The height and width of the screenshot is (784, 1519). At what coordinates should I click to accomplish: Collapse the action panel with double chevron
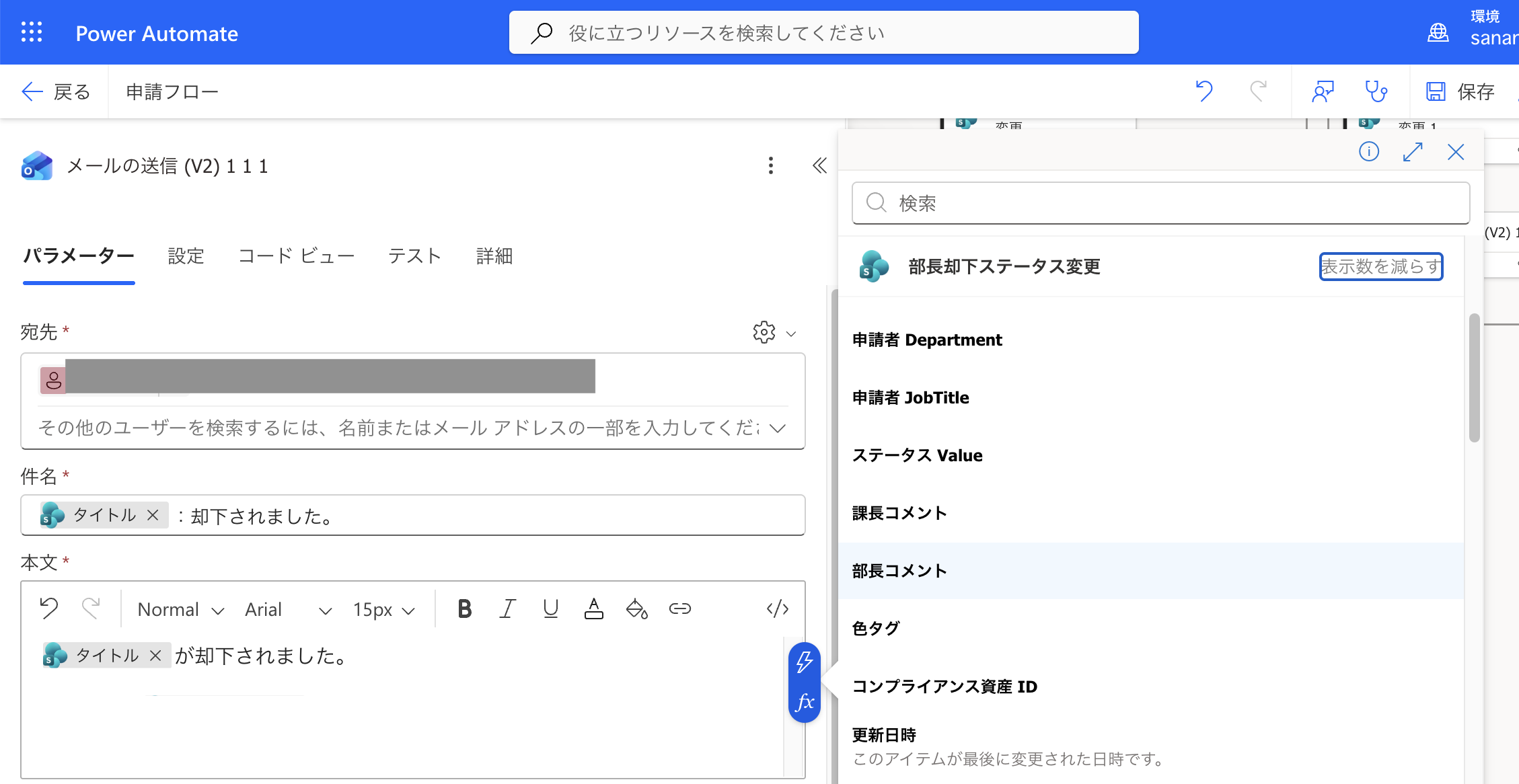click(x=819, y=165)
